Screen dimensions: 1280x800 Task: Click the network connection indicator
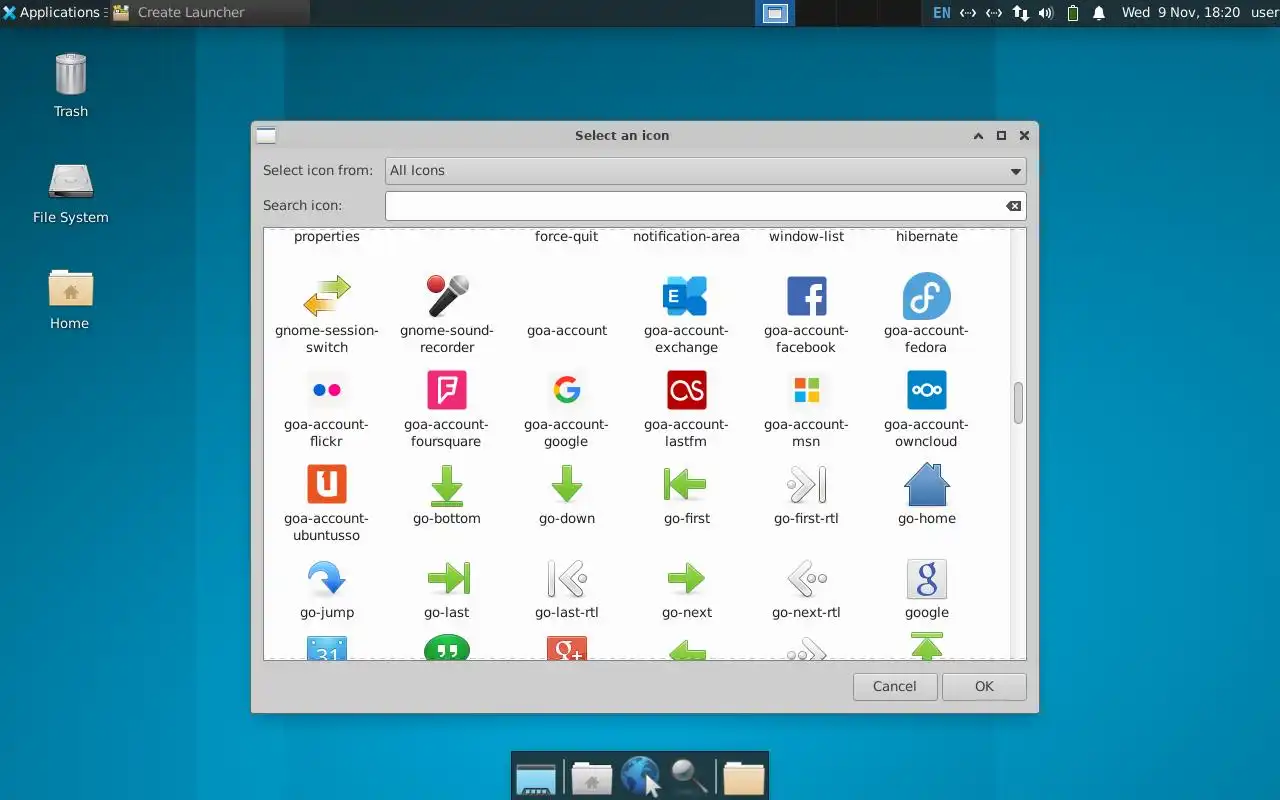(x=1020, y=13)
